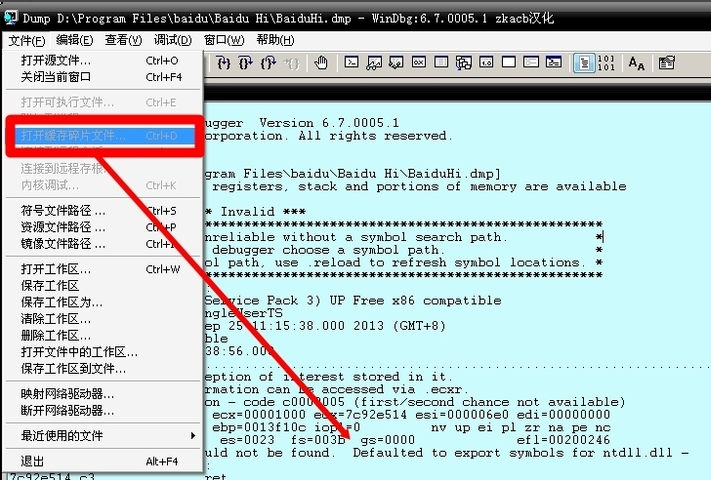The image size is (711, 480).
Task: Choose 打开源文件... menu entry
Action: (x=103, y=60)
